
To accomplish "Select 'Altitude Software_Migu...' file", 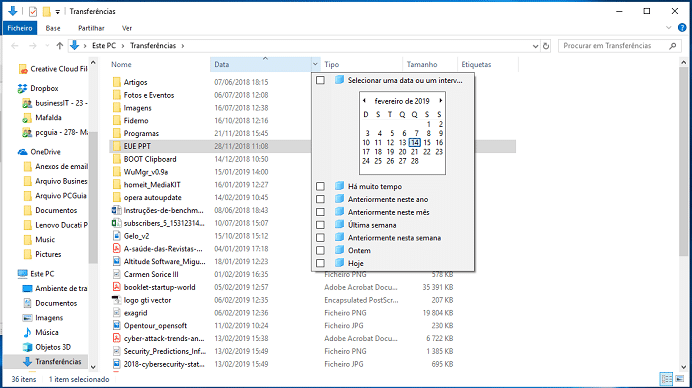I will [x=165, y=261].
